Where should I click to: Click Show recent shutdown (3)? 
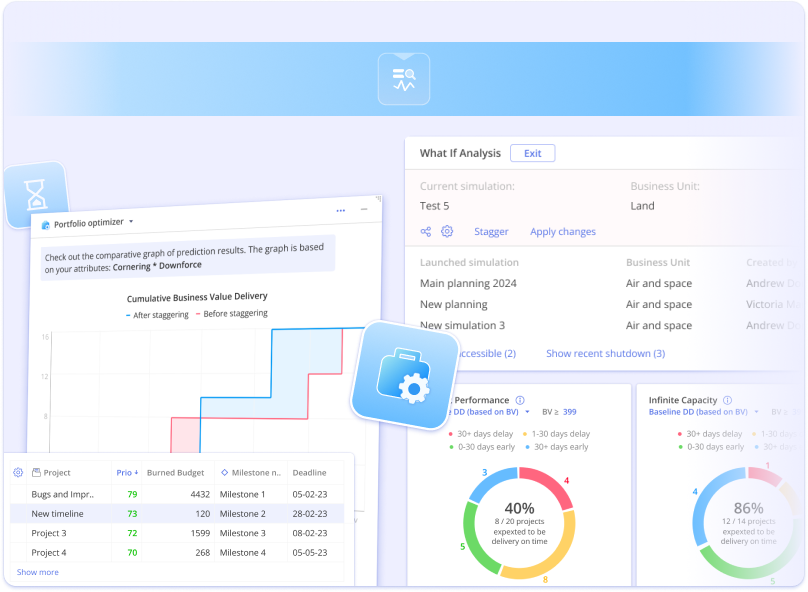(605, 353)
